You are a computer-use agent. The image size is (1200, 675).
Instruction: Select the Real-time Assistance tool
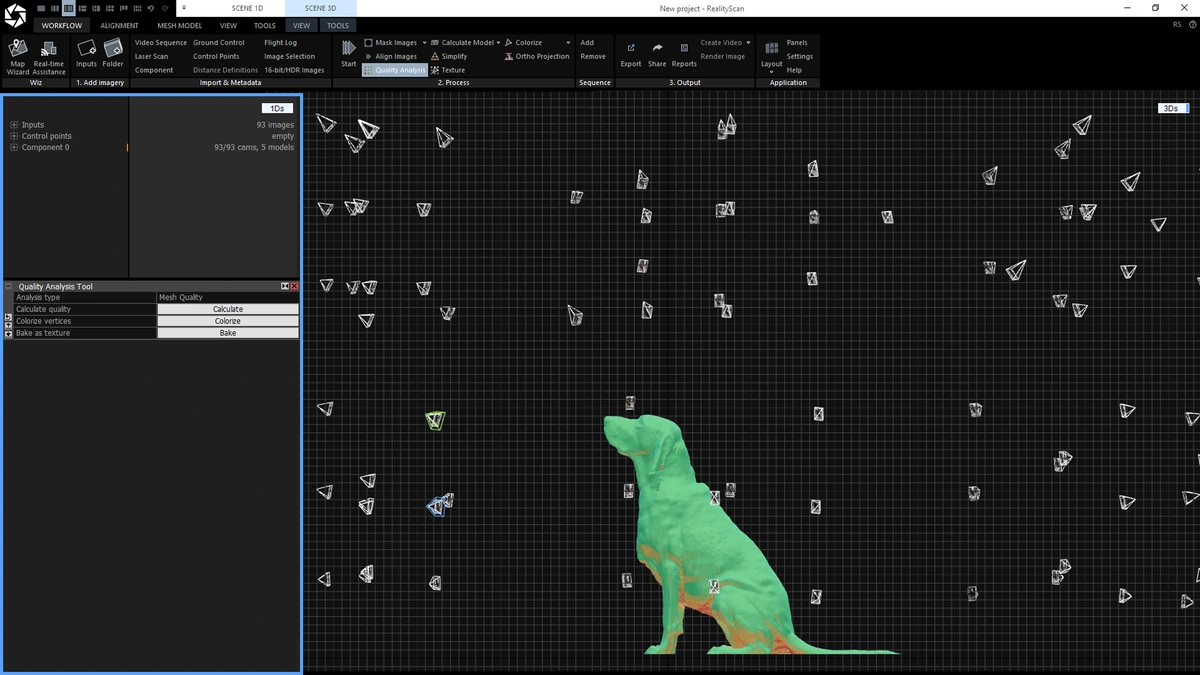pos(48,55)
